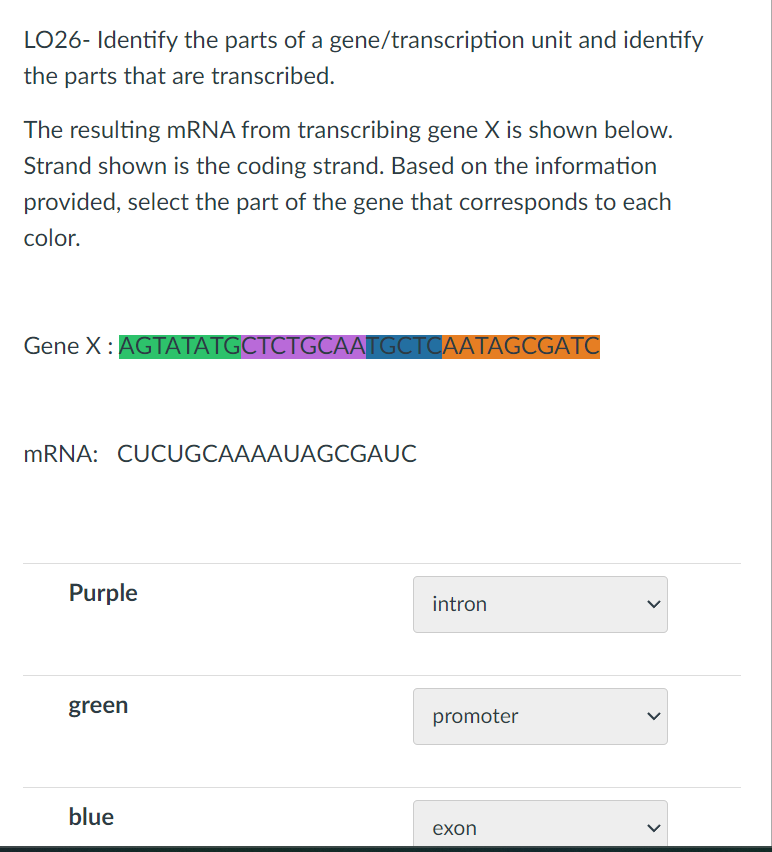Select the blue TGCTC gene segment
This screenshot has width=772, height=852.
[403, 347]
